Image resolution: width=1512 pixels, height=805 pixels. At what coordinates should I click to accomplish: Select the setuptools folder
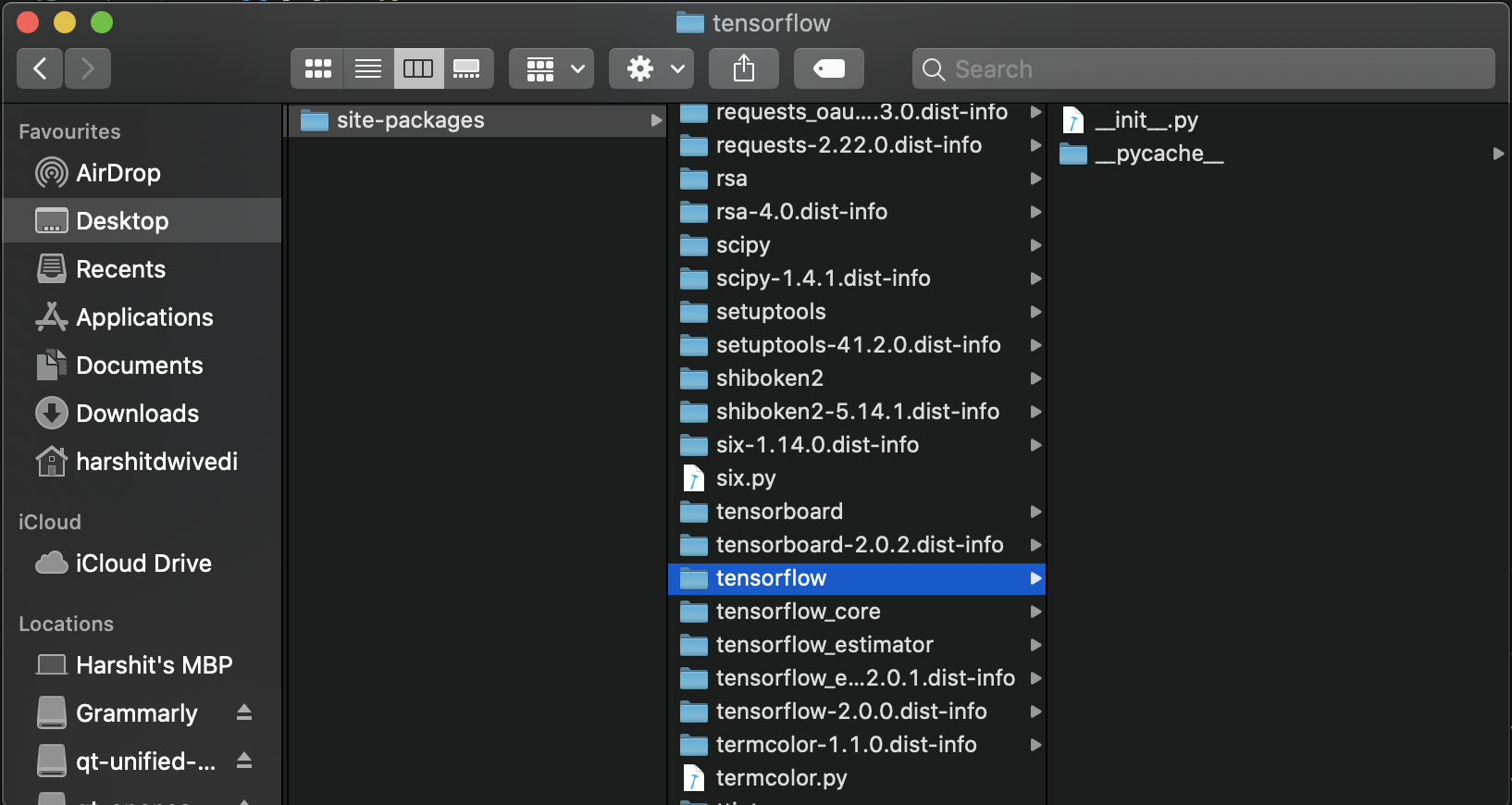tap(857, 312)
